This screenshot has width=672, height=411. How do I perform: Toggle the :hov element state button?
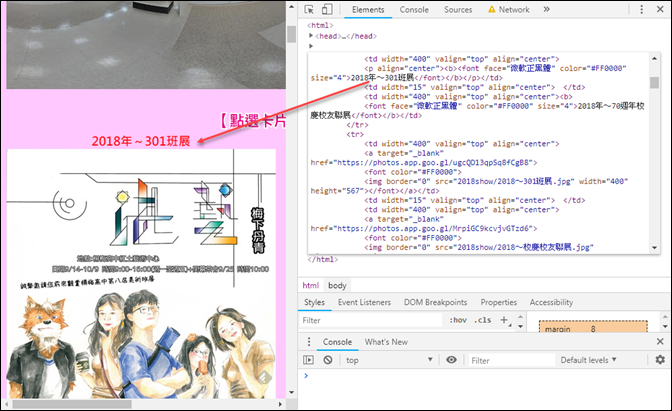[x=458, y=320]
